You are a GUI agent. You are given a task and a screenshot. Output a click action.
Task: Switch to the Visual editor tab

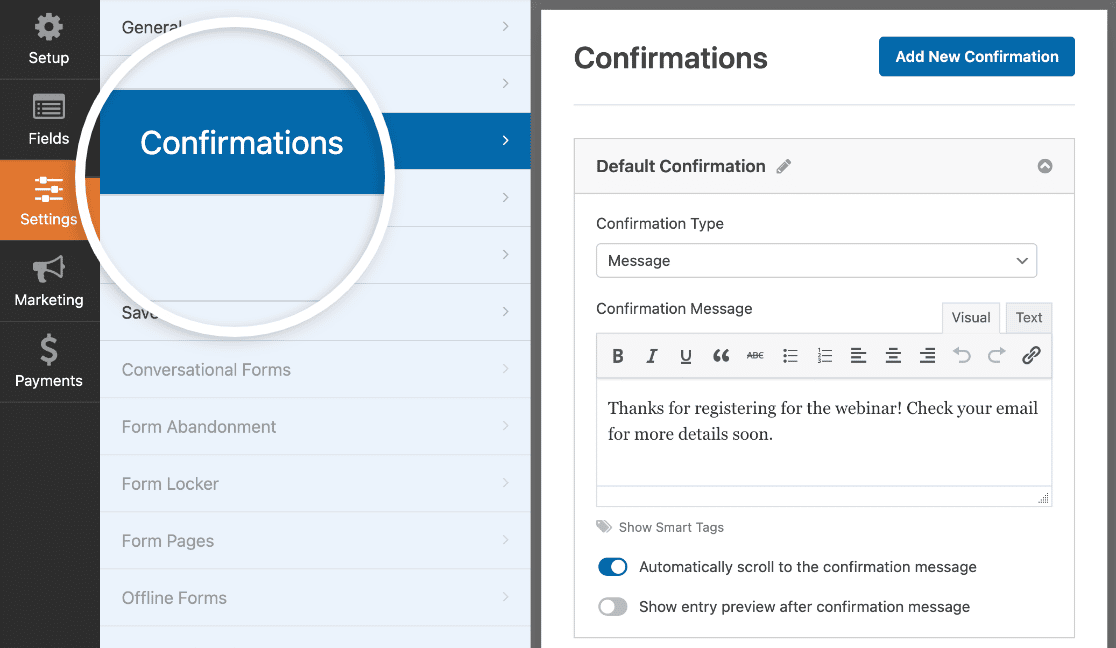coord(971,318)
